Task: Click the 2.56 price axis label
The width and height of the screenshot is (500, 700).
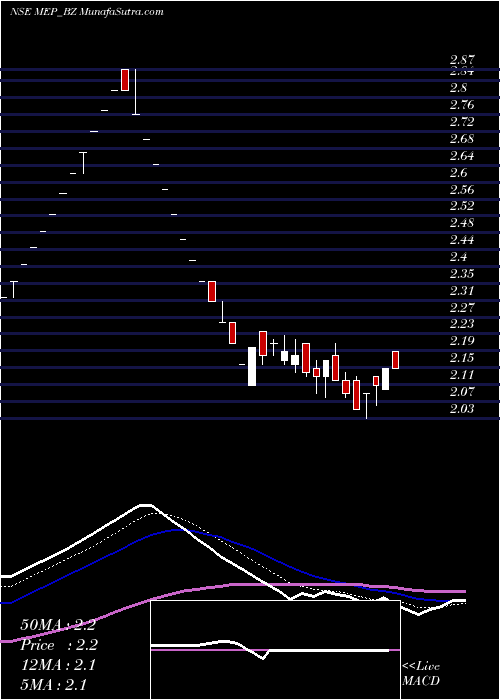Action: pyautogui.click(x=462, y=190)
